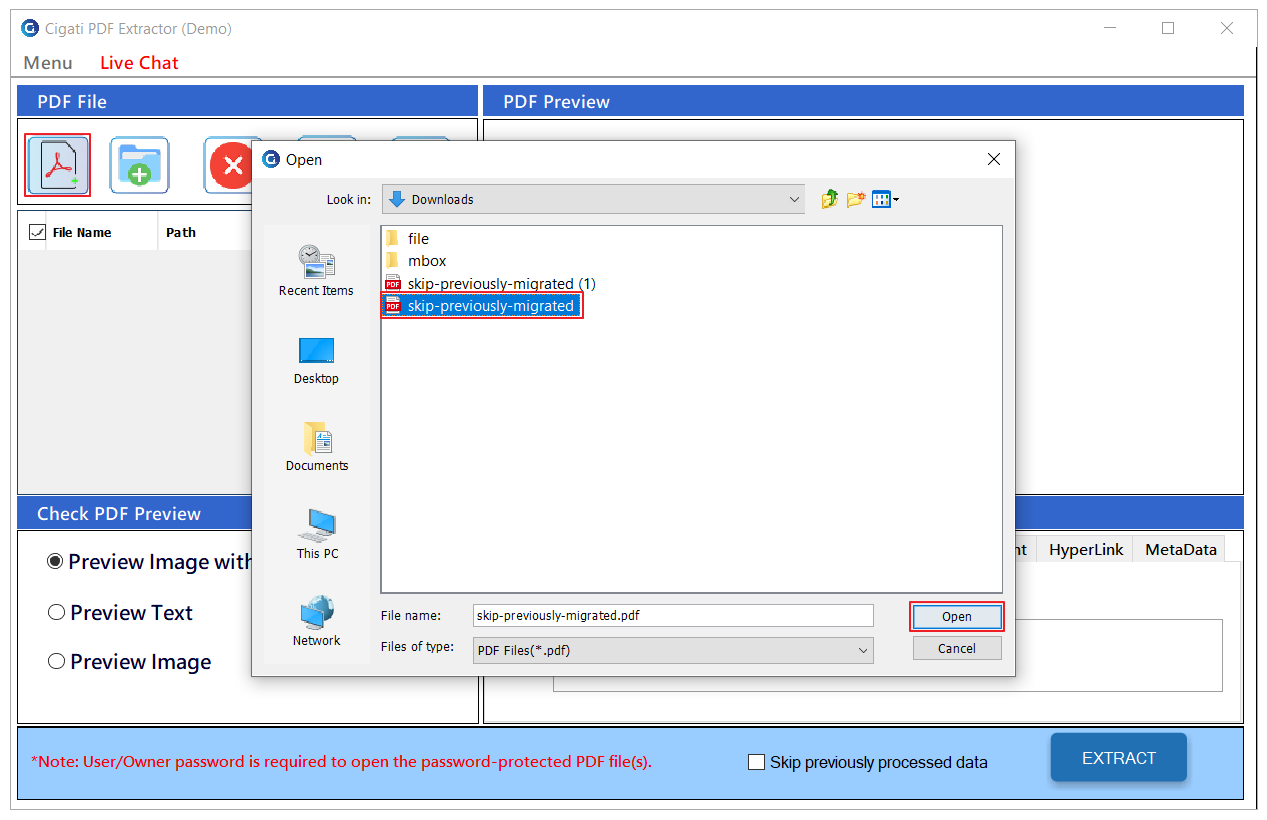Click the Add folder icon
This screenshot has width=1267, height=820.
coord(139,165)
